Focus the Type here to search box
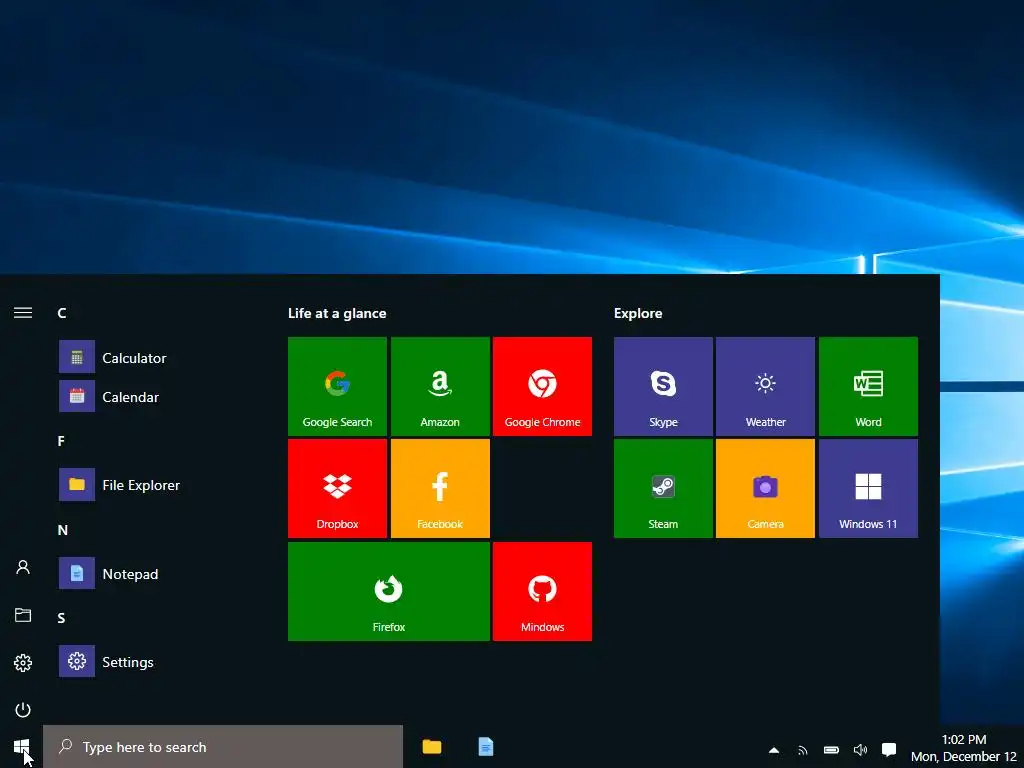Screen dimensions: 1024x768 [223, 746]
